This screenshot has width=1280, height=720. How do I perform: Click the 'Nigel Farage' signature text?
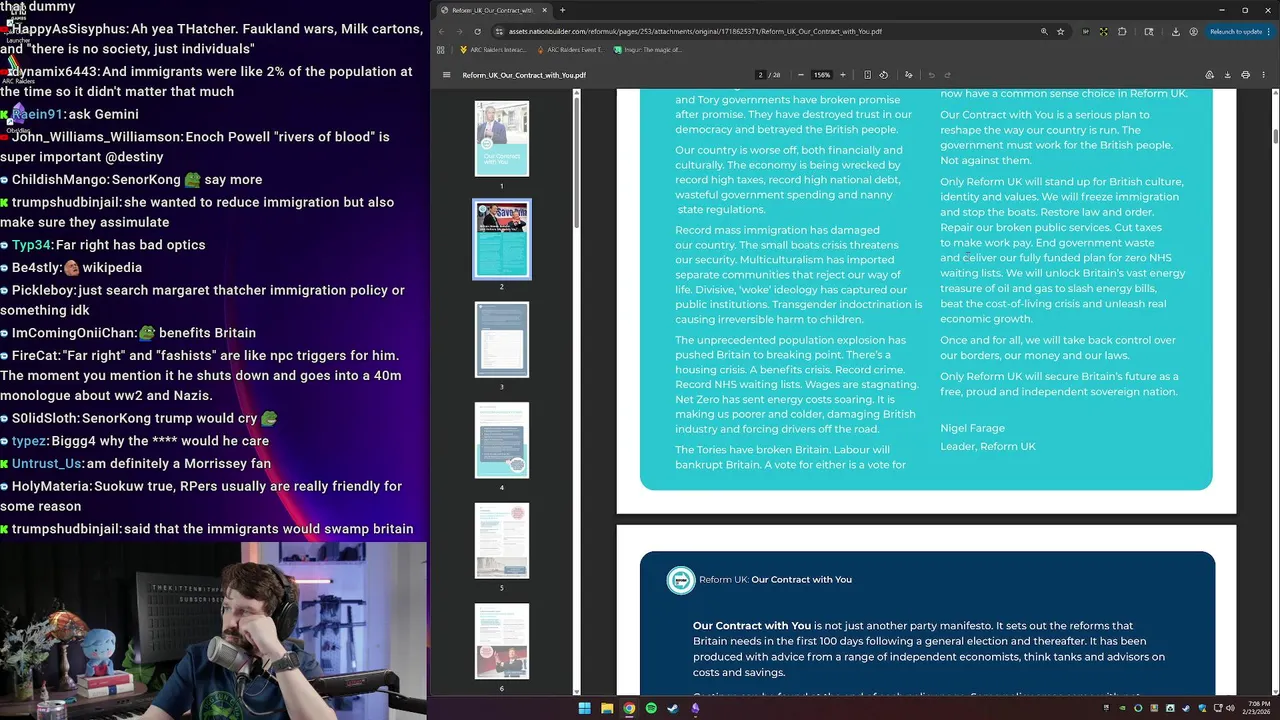coord(972,428)
